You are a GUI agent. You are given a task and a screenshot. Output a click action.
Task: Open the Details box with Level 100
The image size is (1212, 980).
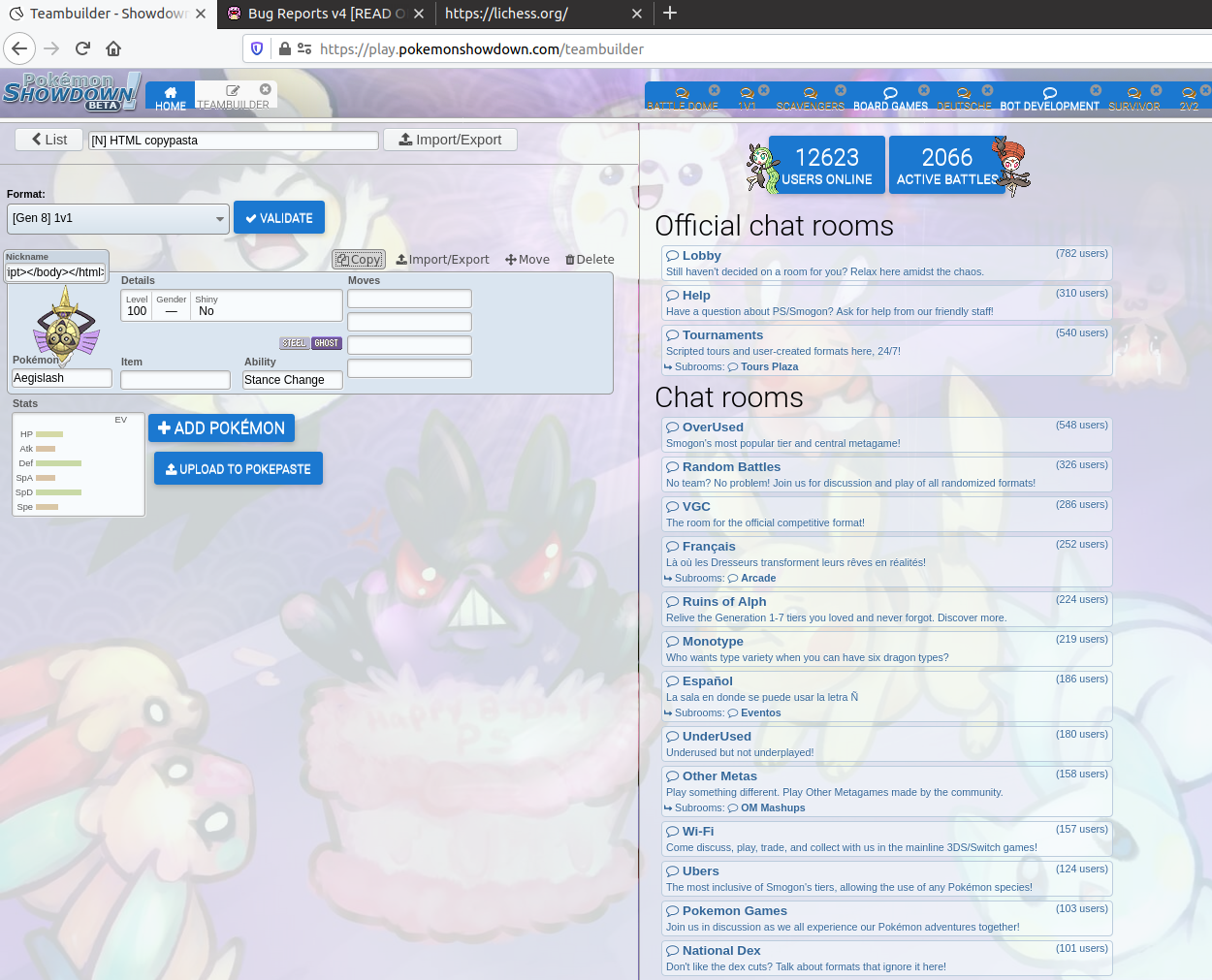pyautogui.click(x=232, y=305)
